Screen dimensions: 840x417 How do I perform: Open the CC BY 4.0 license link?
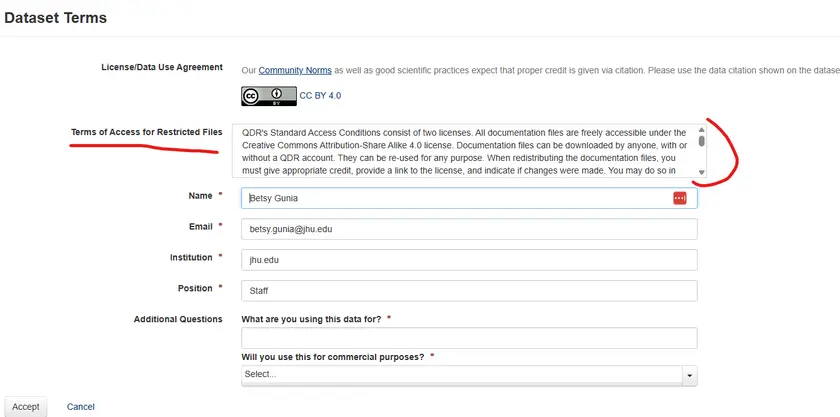[x=321, y=96]
